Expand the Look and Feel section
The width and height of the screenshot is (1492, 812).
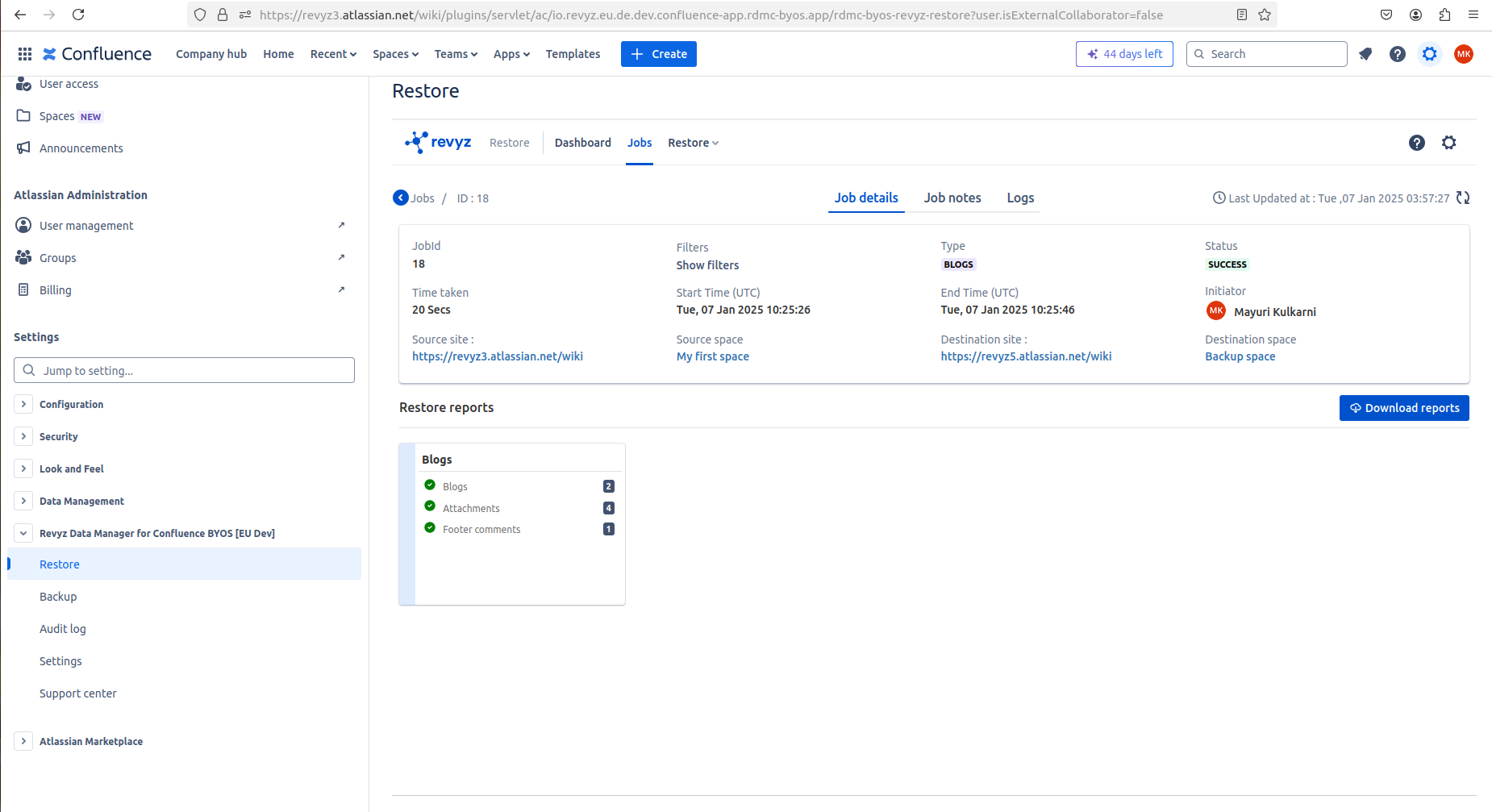(x=23, y=468)
